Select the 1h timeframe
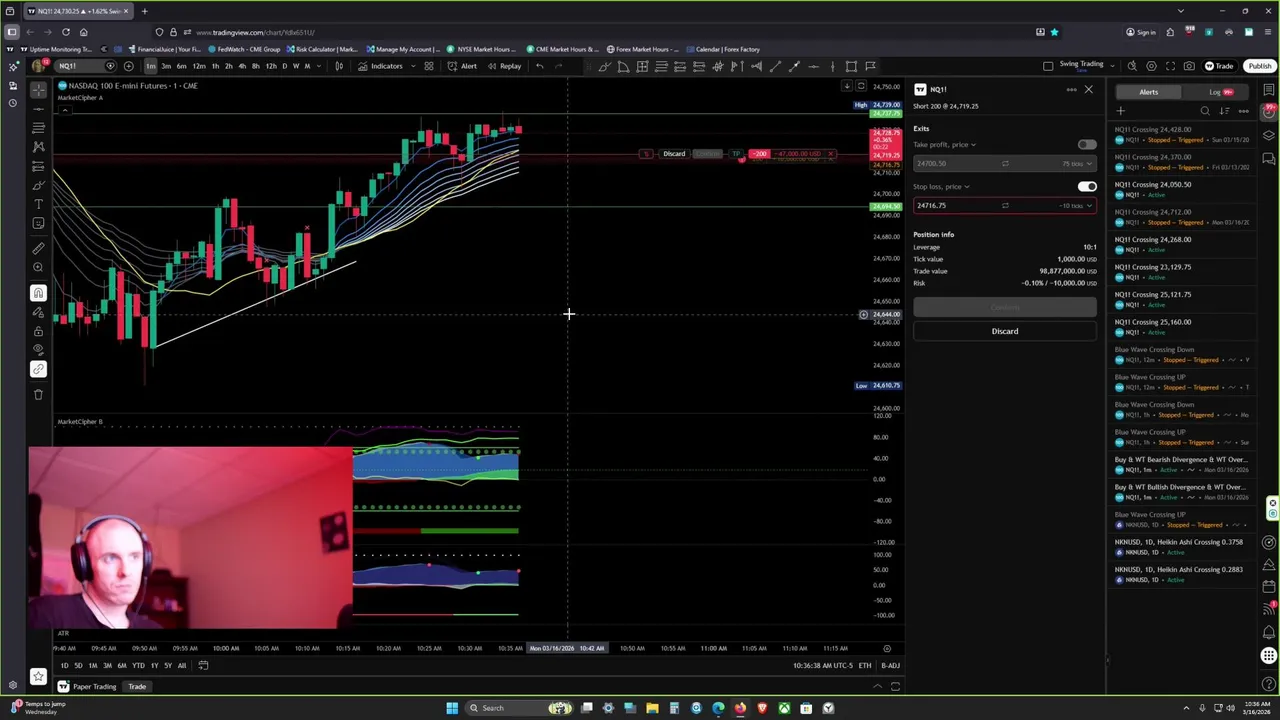The image size is (1280, 720). point(214,66)
